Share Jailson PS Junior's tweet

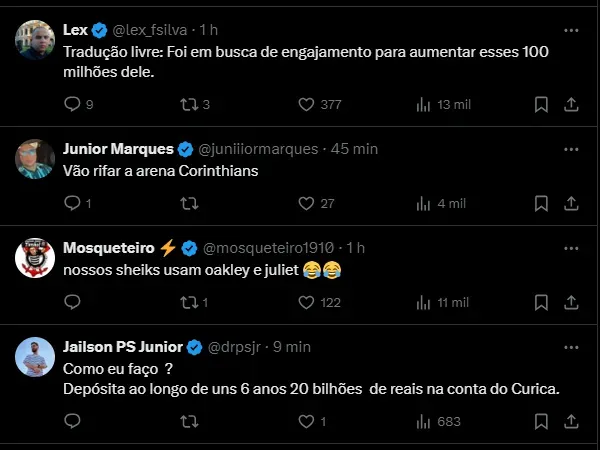pyautogui.click(x=571, y=422)
